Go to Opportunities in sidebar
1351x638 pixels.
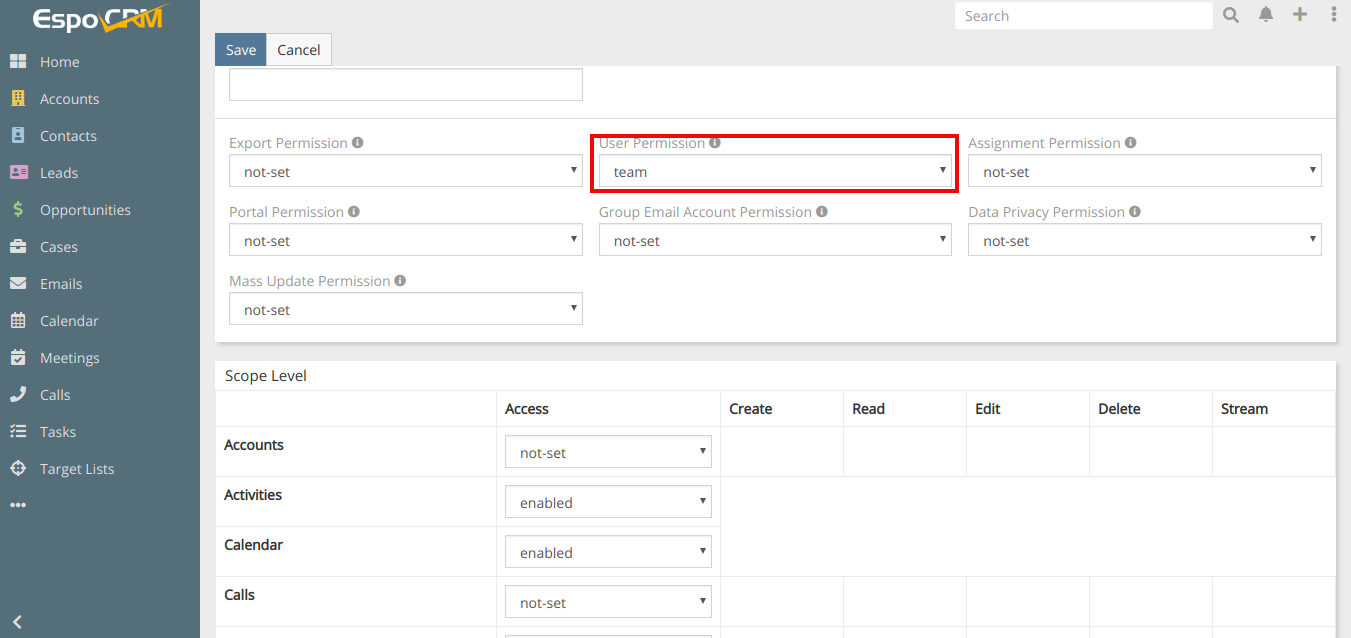tap(85, 210)
